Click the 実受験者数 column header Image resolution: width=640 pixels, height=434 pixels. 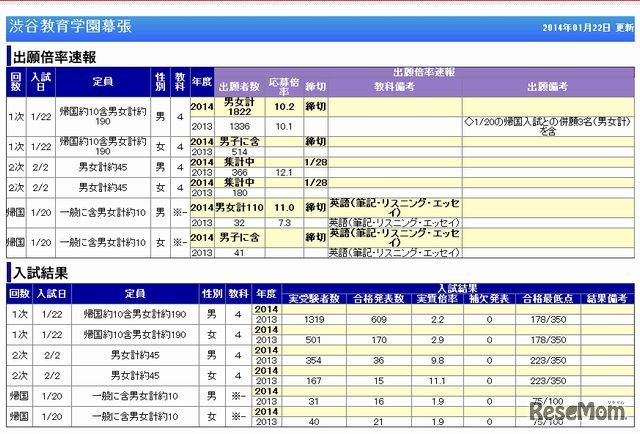(314, 299)
